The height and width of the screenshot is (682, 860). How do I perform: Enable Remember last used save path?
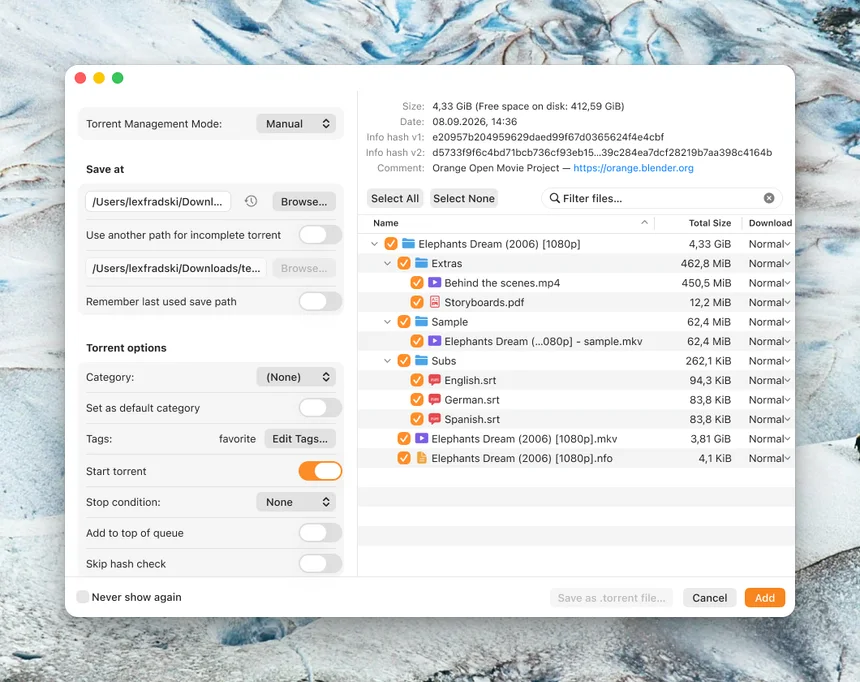point(320,301)
